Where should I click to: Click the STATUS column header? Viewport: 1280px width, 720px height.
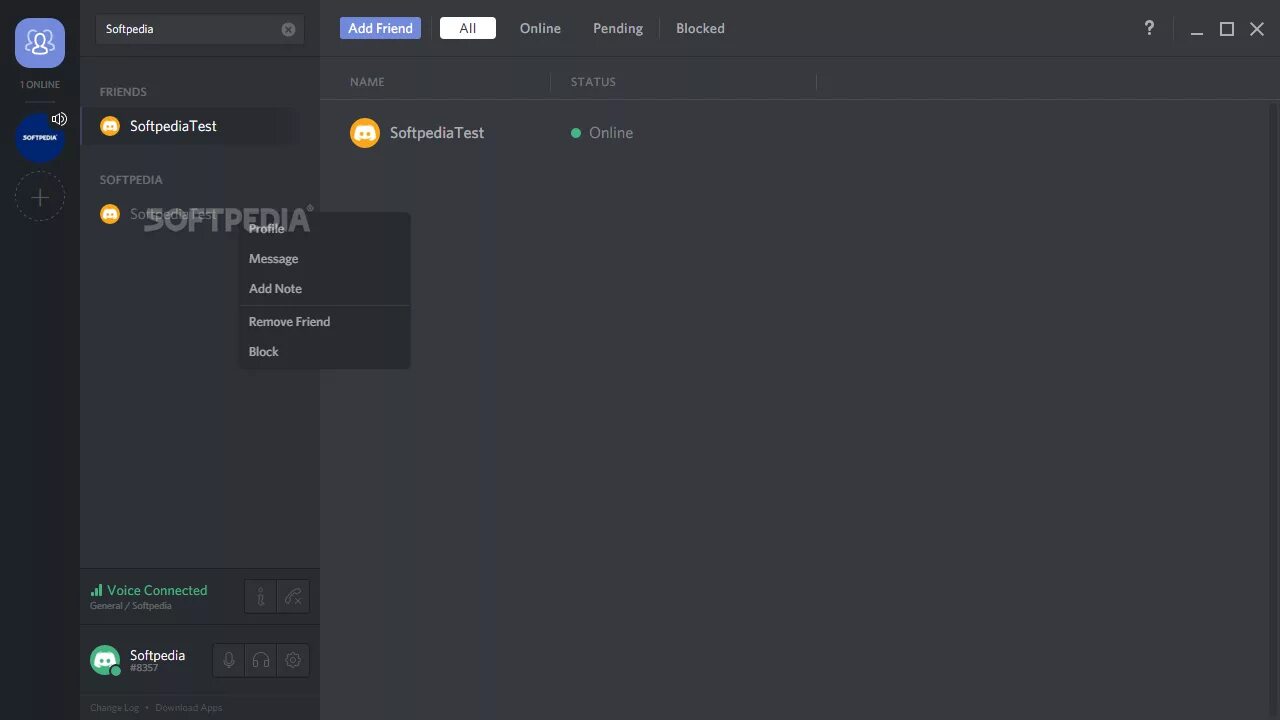593,82
